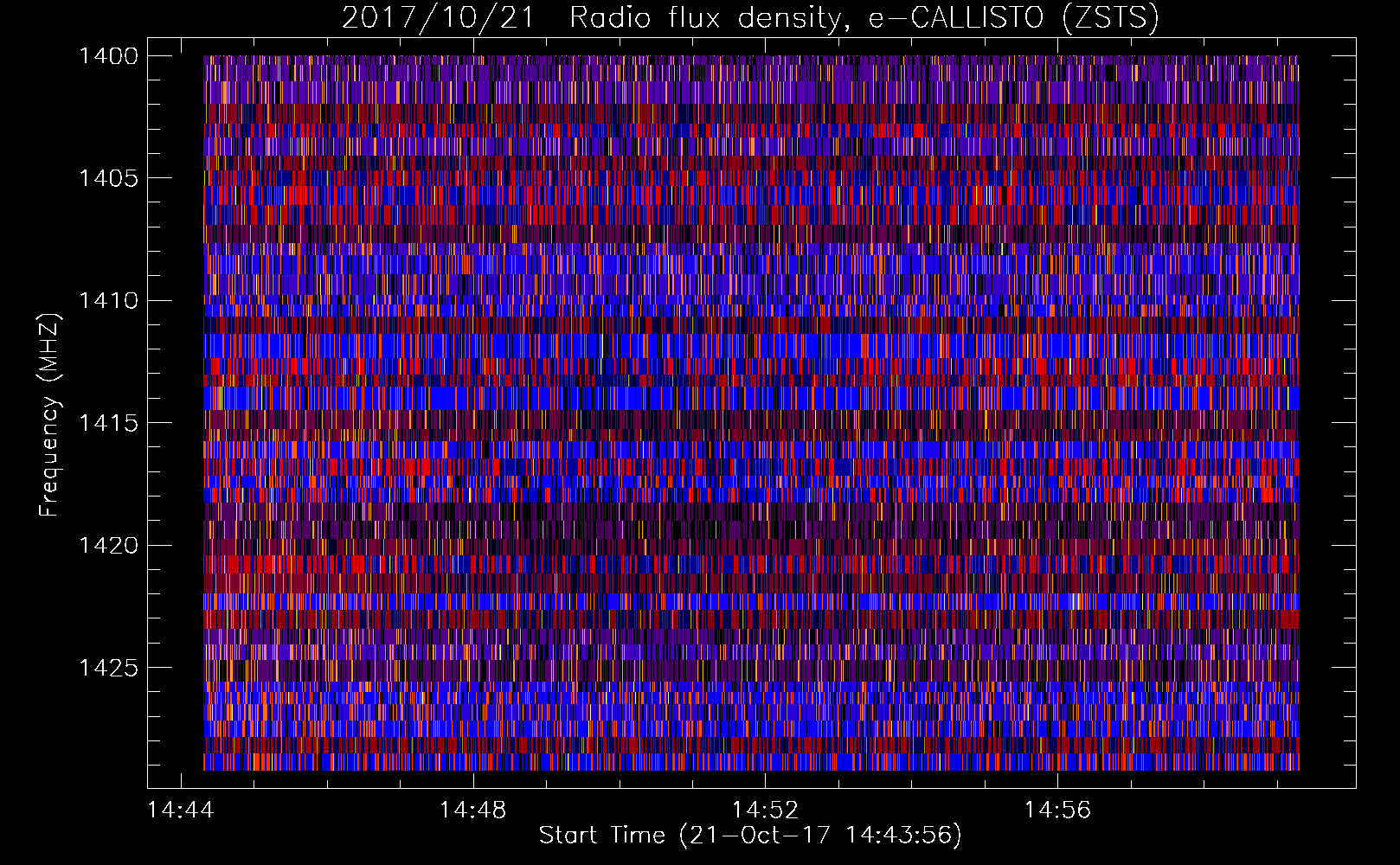Click the '1405' frequency axis label

[108, 178]
